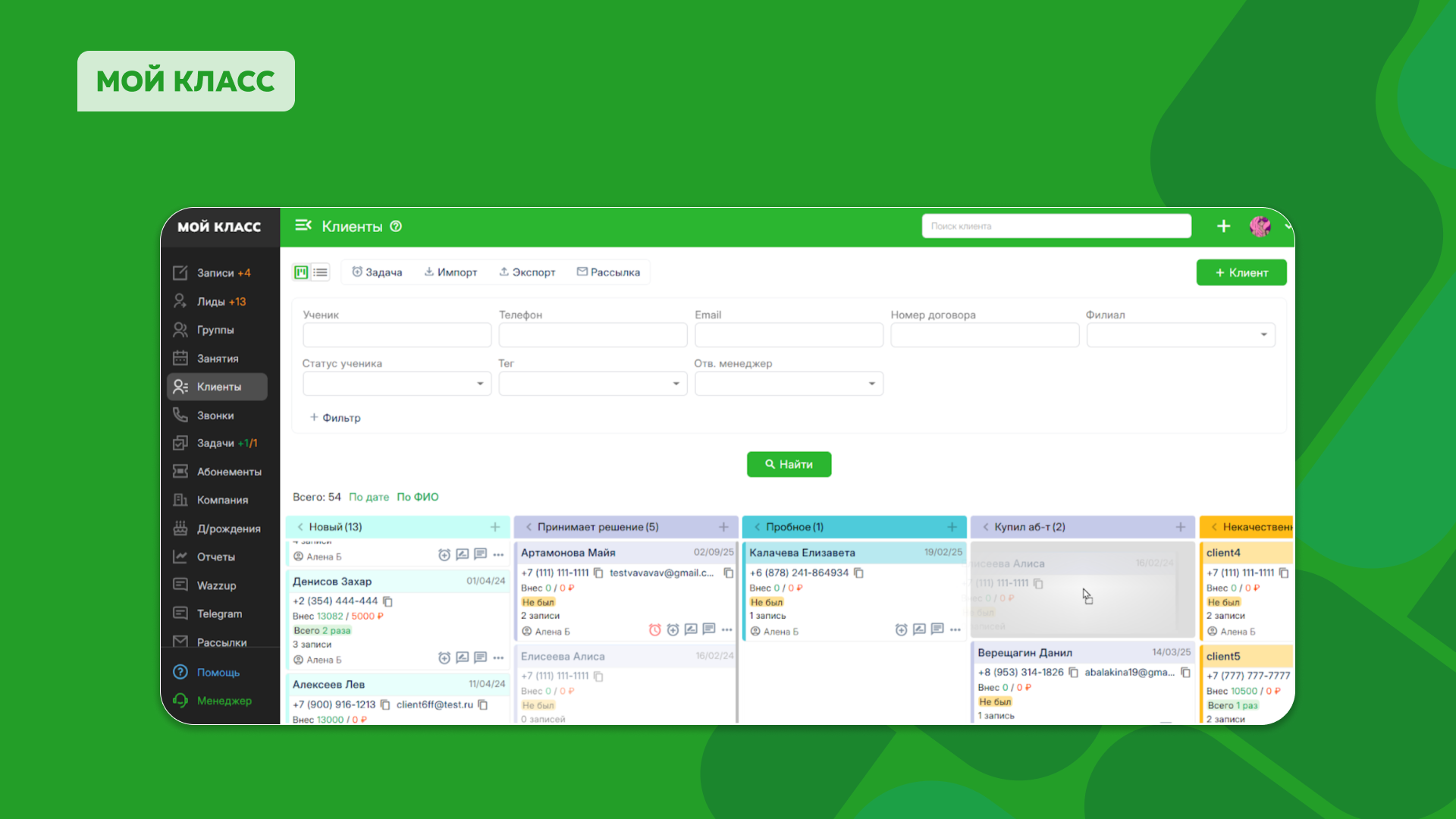Open '...' more options on Артамонова Майя card

[726, 629]
